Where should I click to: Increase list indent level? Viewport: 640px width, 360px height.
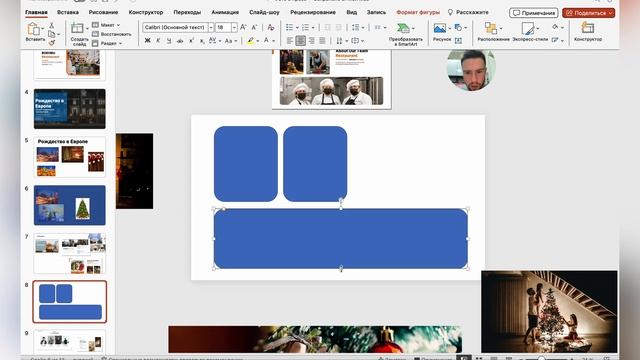(x=338, y=27)
